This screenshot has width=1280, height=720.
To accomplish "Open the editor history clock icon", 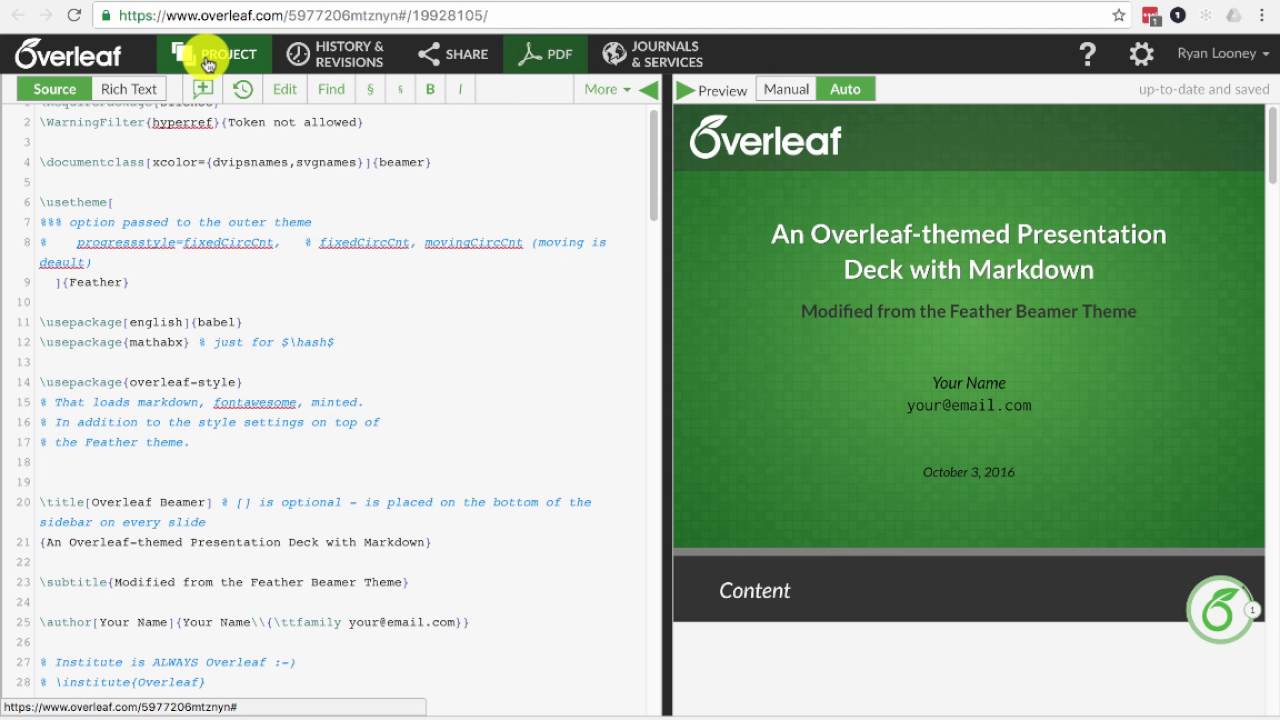I will pyautogui.click(x=243, y=89).
